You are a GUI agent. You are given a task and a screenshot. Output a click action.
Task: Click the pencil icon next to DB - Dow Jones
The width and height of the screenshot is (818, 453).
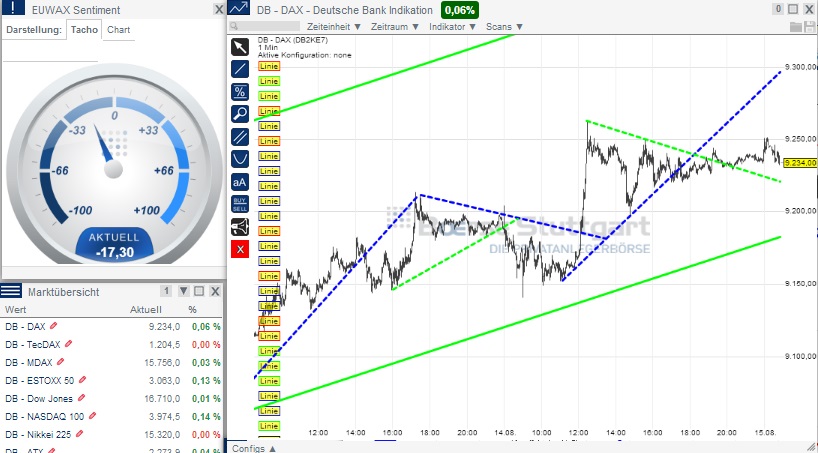click(81, 398)
